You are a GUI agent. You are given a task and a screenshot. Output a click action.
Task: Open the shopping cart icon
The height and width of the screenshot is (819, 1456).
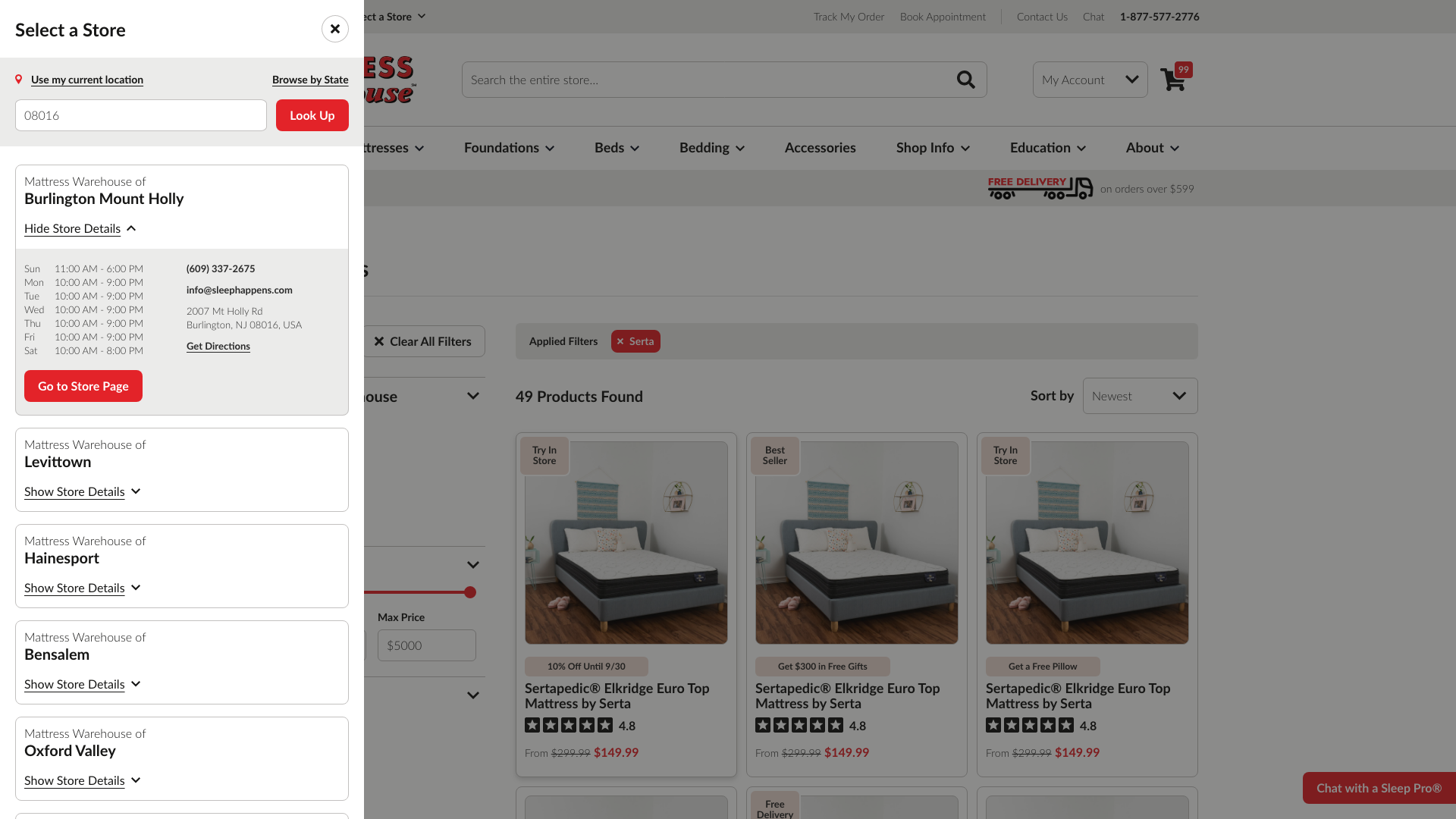pyautogui.click(x=1172, y=80)
